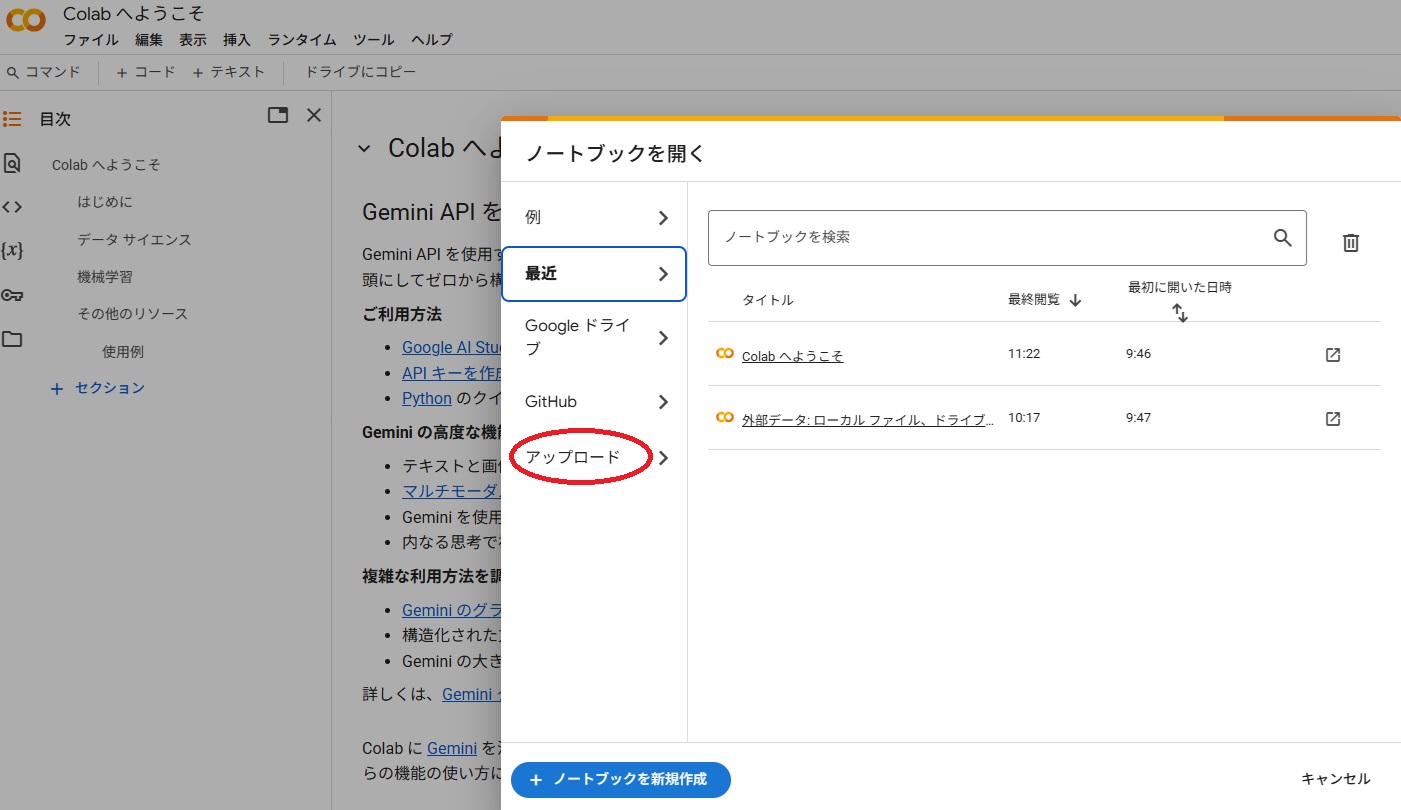
Task: Add a code cell with + コード
Action: pyautogui.click(x=146, y=72)
